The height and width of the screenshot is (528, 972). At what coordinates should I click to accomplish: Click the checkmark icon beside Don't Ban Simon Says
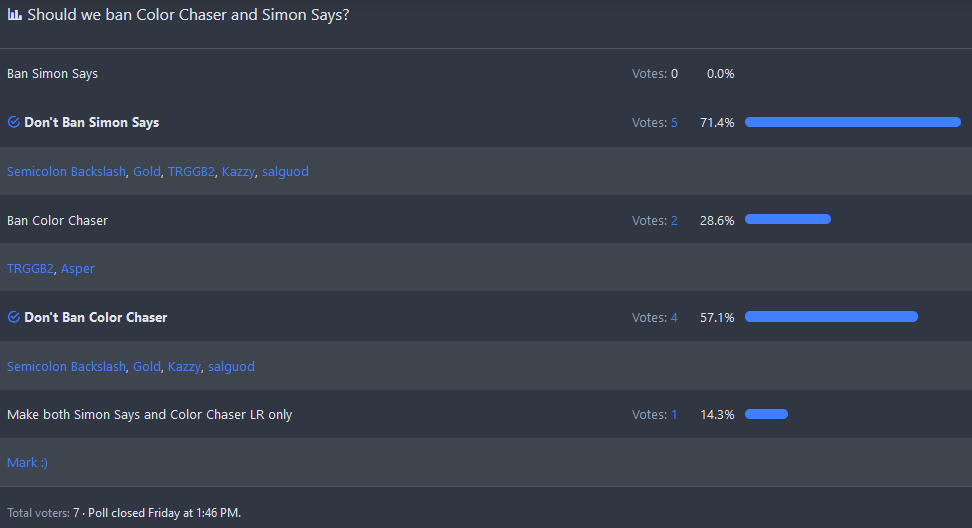coord(14,122)
